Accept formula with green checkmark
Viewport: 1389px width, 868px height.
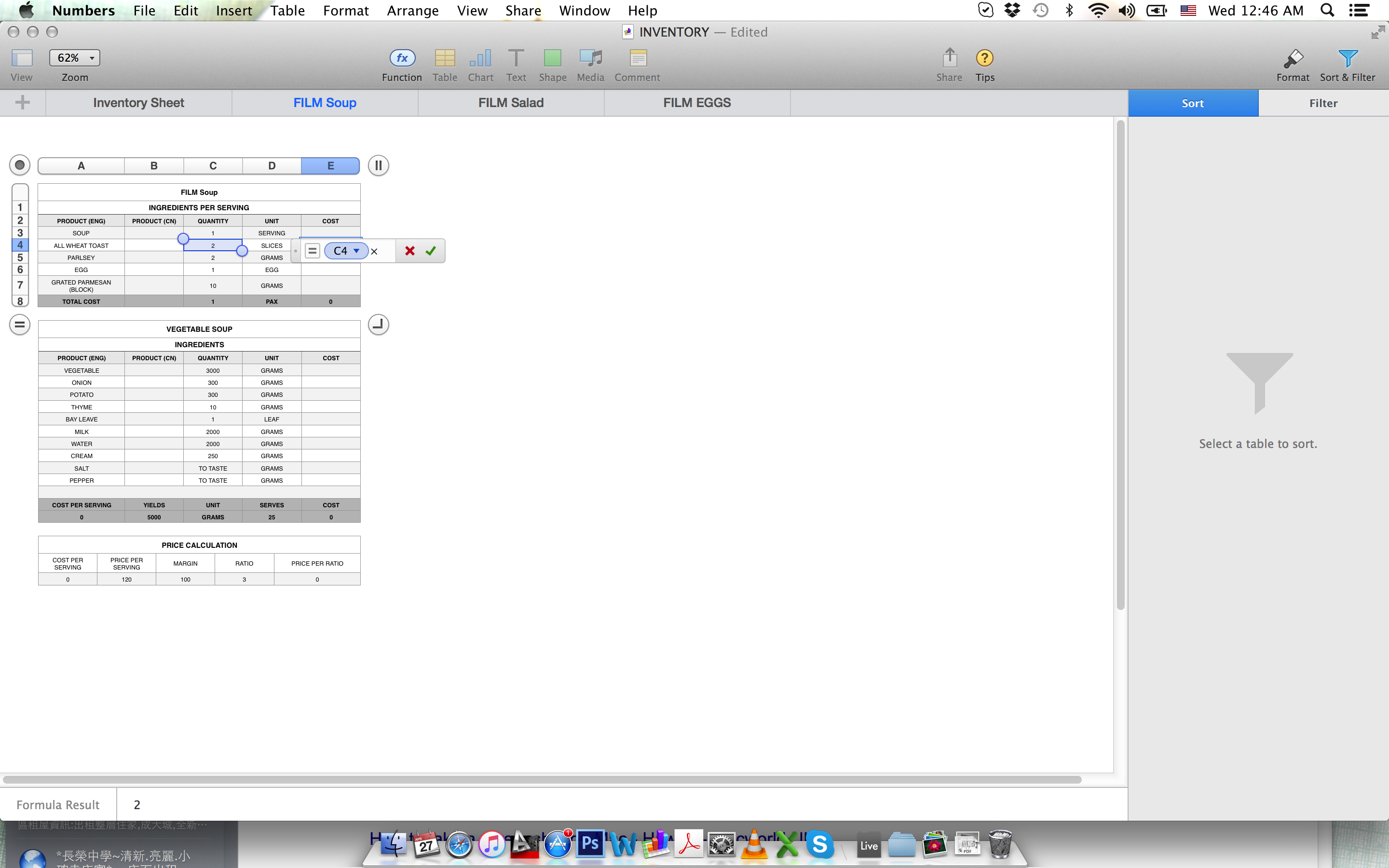click(x=431, y=251)
